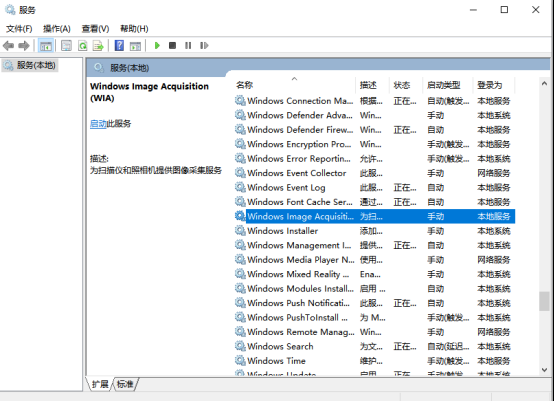Image resolution: width=554 pixels, height=401 pixels.
Task: Toggle the Show/Hide Console Tree icon
Action: [46, 46]
